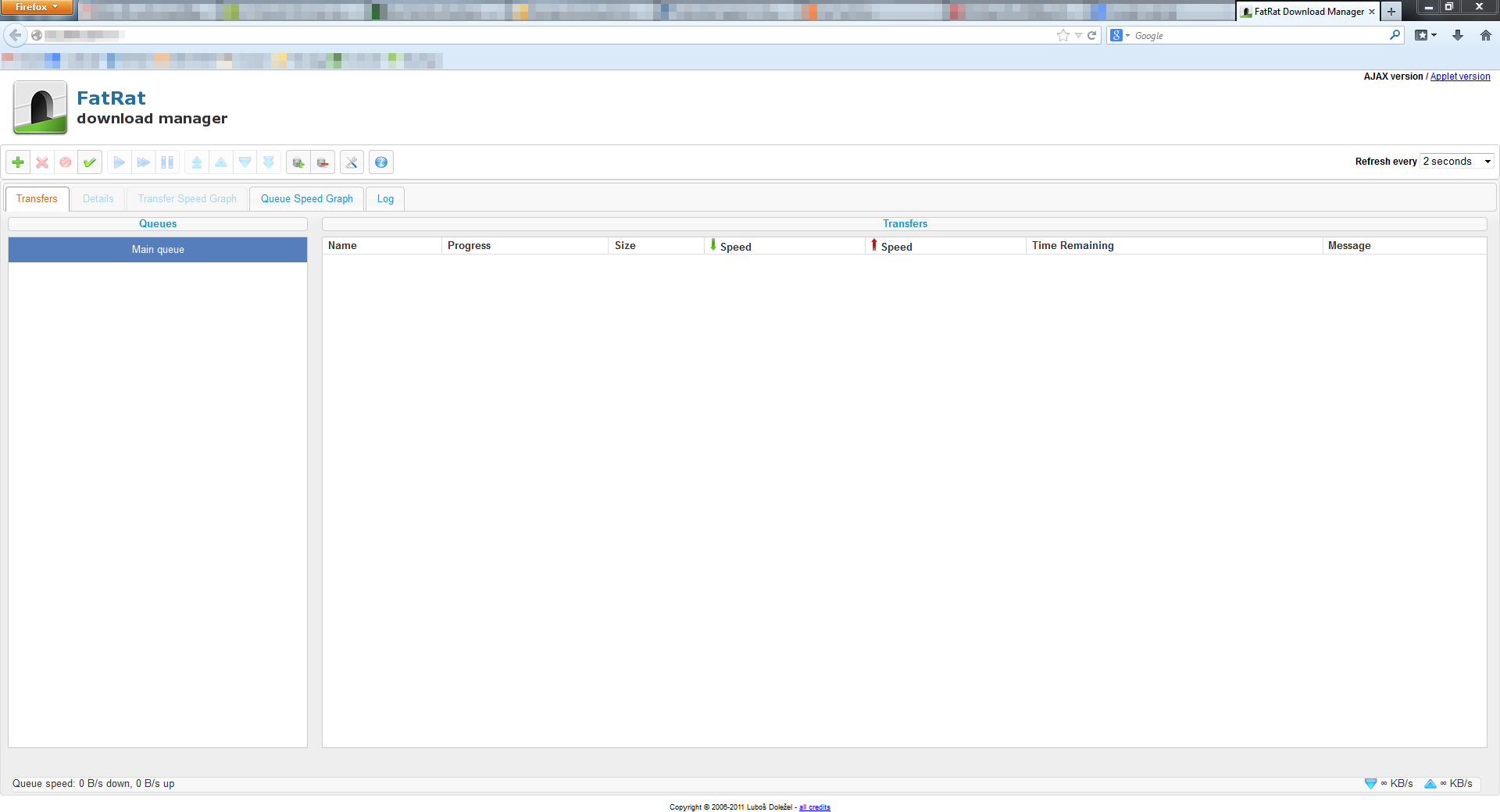
Task: Click the upload Speed column header
Action: [x=945, y=246]
